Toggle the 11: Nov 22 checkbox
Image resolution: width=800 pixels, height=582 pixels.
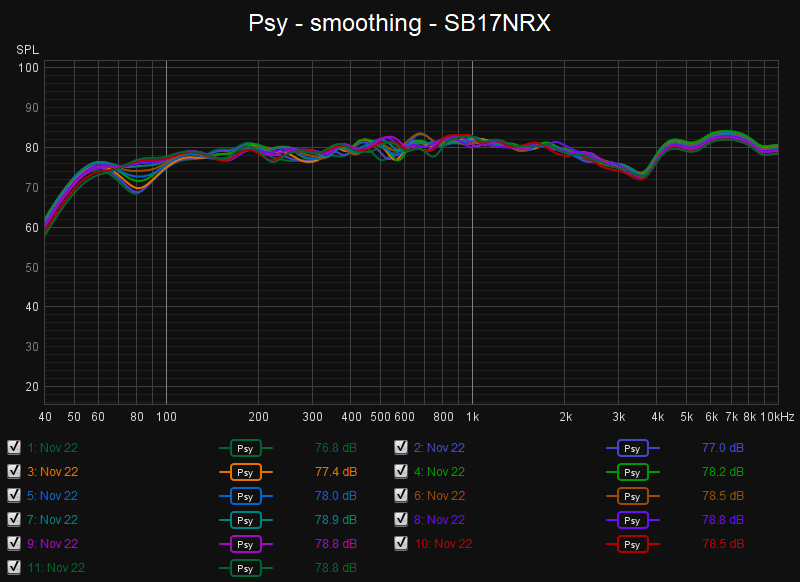14,567
